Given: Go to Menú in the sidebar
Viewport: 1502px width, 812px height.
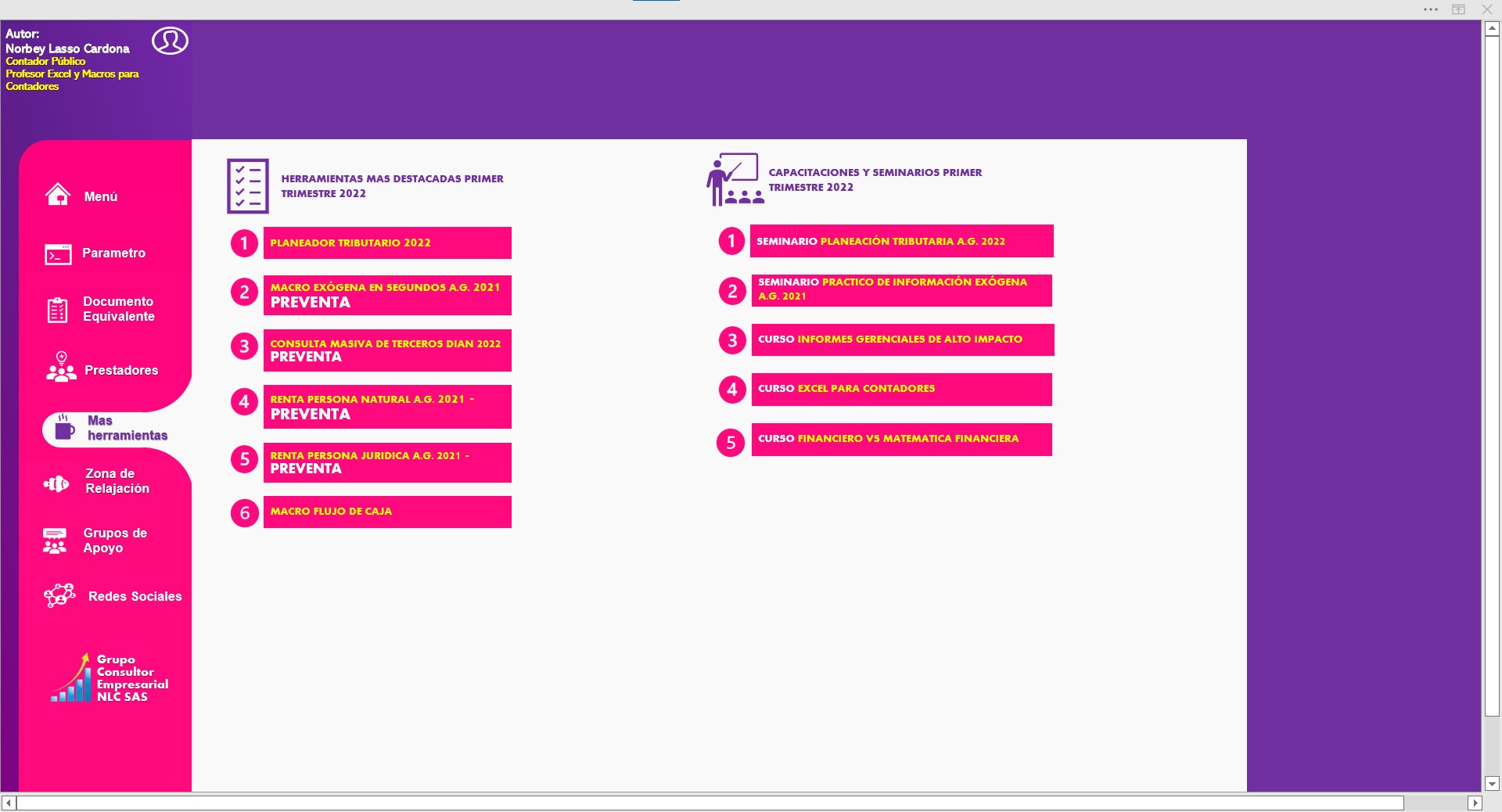Looking at the screenshot, I should click(x=101, y=196).
